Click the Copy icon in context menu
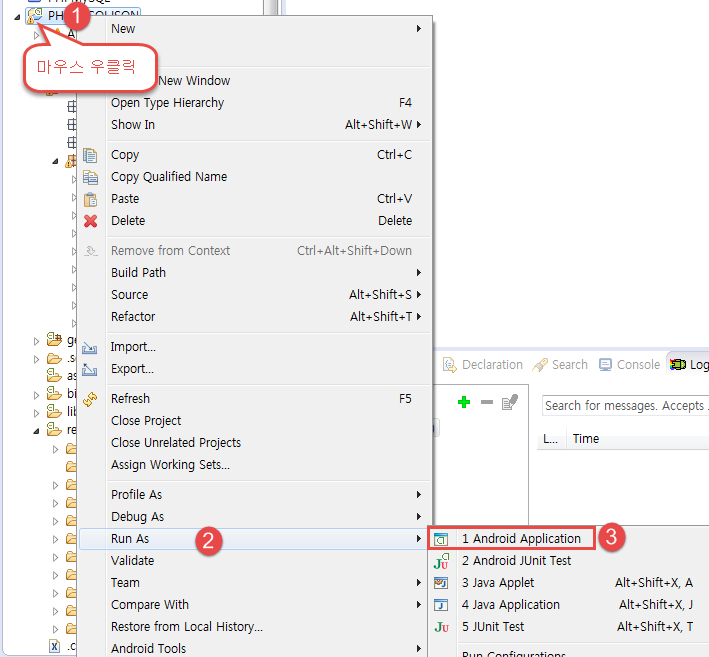This screenshot has width=709, height=657. pyautogui.click(x=90, y=155)
